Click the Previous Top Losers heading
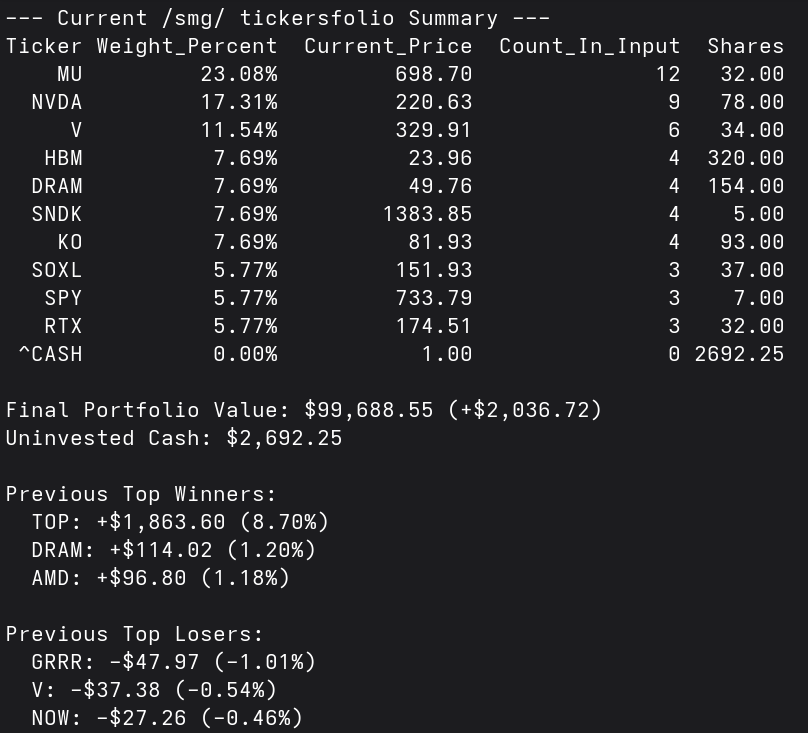The height and width of the screenshot is (733, 808). 134,634
